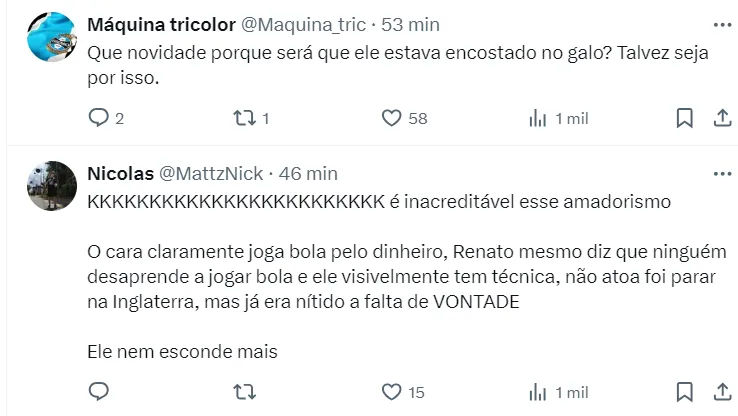
Task: Share Máquina tricolor's tweet
Action: [x=719, y=118]
